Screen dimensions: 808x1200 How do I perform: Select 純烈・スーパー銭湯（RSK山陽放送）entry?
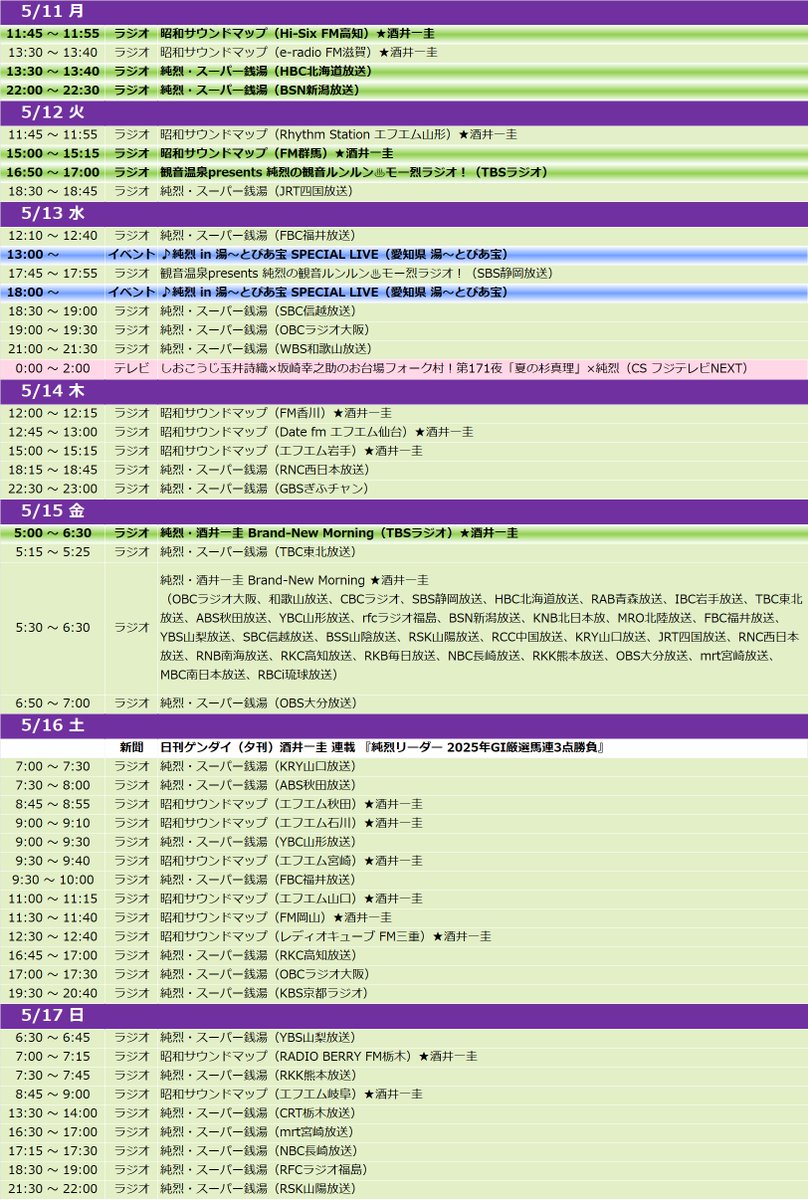tap(258, 1188)
